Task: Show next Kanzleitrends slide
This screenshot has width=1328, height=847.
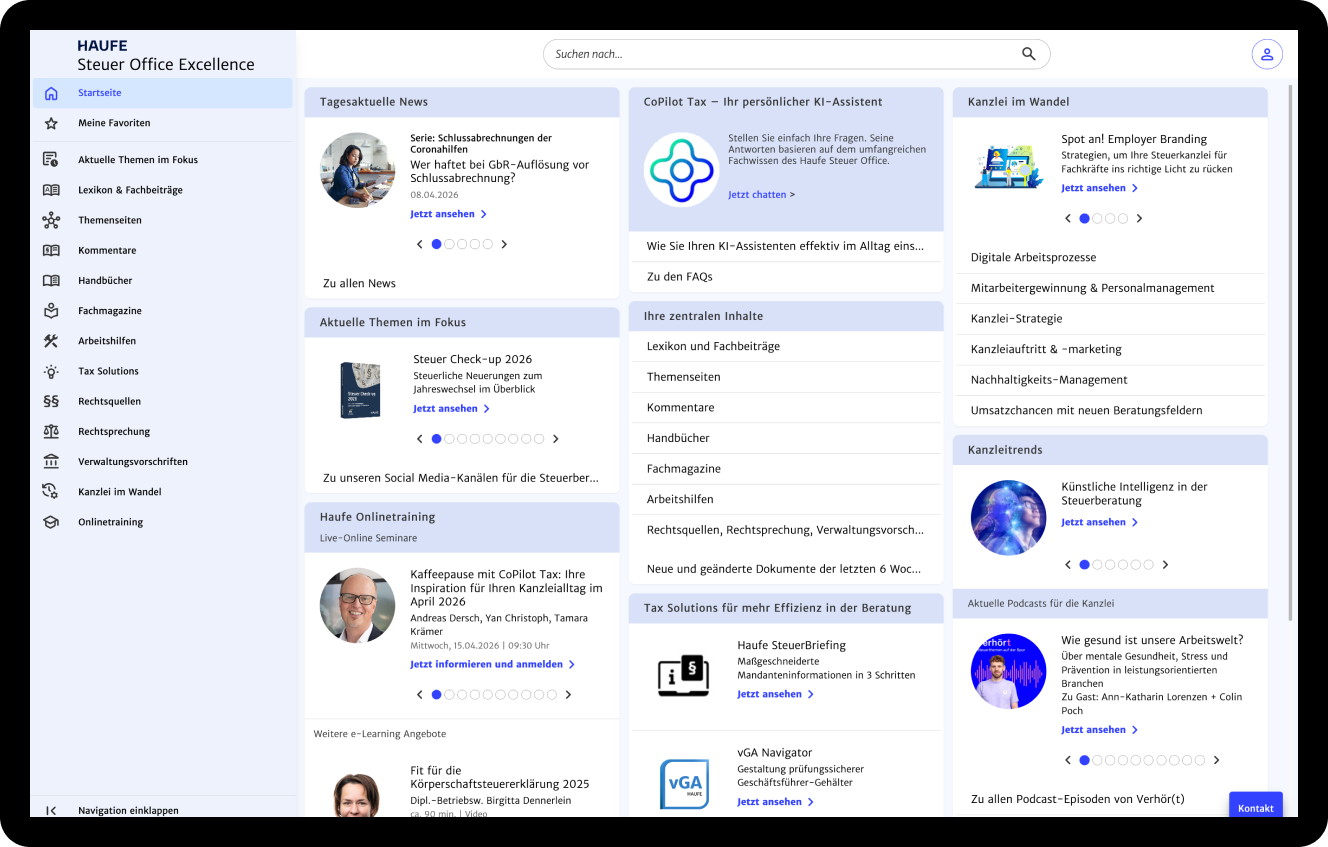Action: pos(1165,565)
